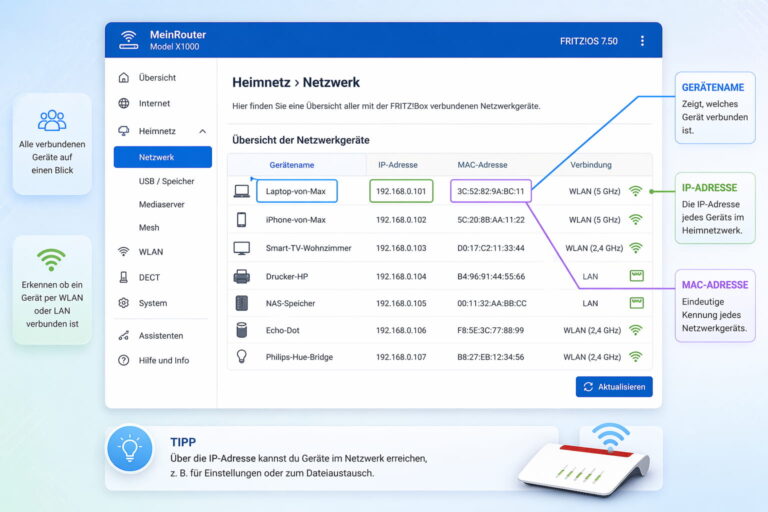This screenshot has width=768, height=512.
Task: Open Hilfe und Info menu item
Action: 163,360
